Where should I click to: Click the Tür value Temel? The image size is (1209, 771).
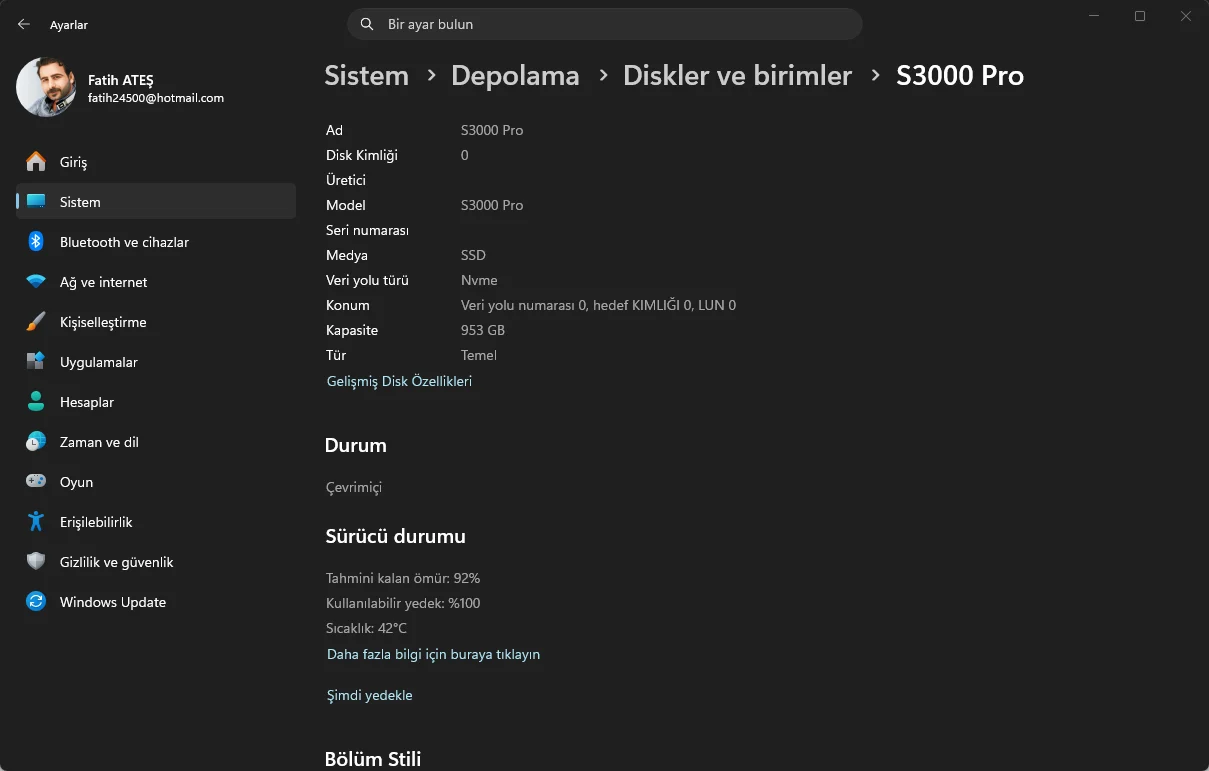[479, 355]
